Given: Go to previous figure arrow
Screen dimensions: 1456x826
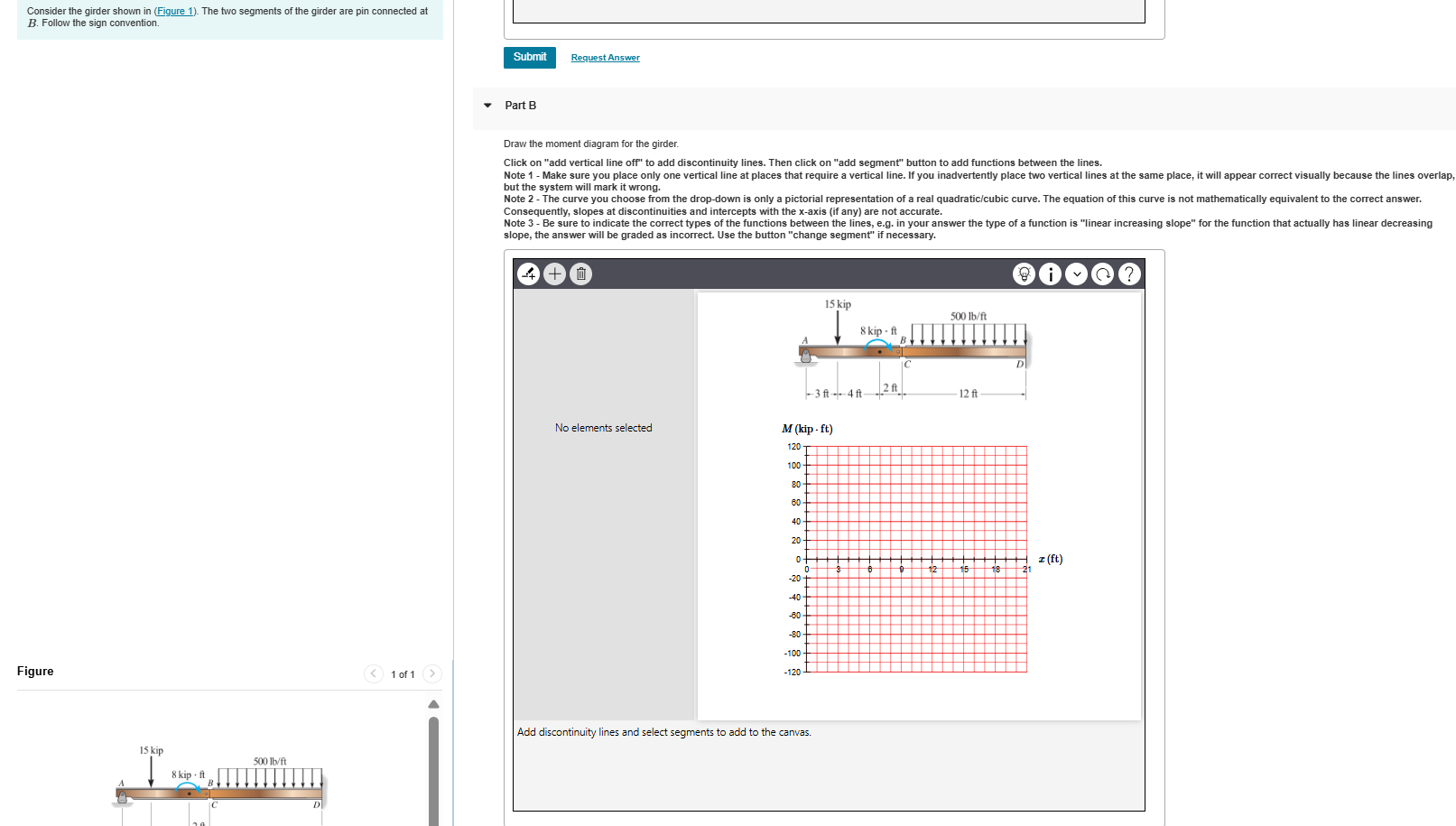Looking at the screenshot, I should coord(374,673).
